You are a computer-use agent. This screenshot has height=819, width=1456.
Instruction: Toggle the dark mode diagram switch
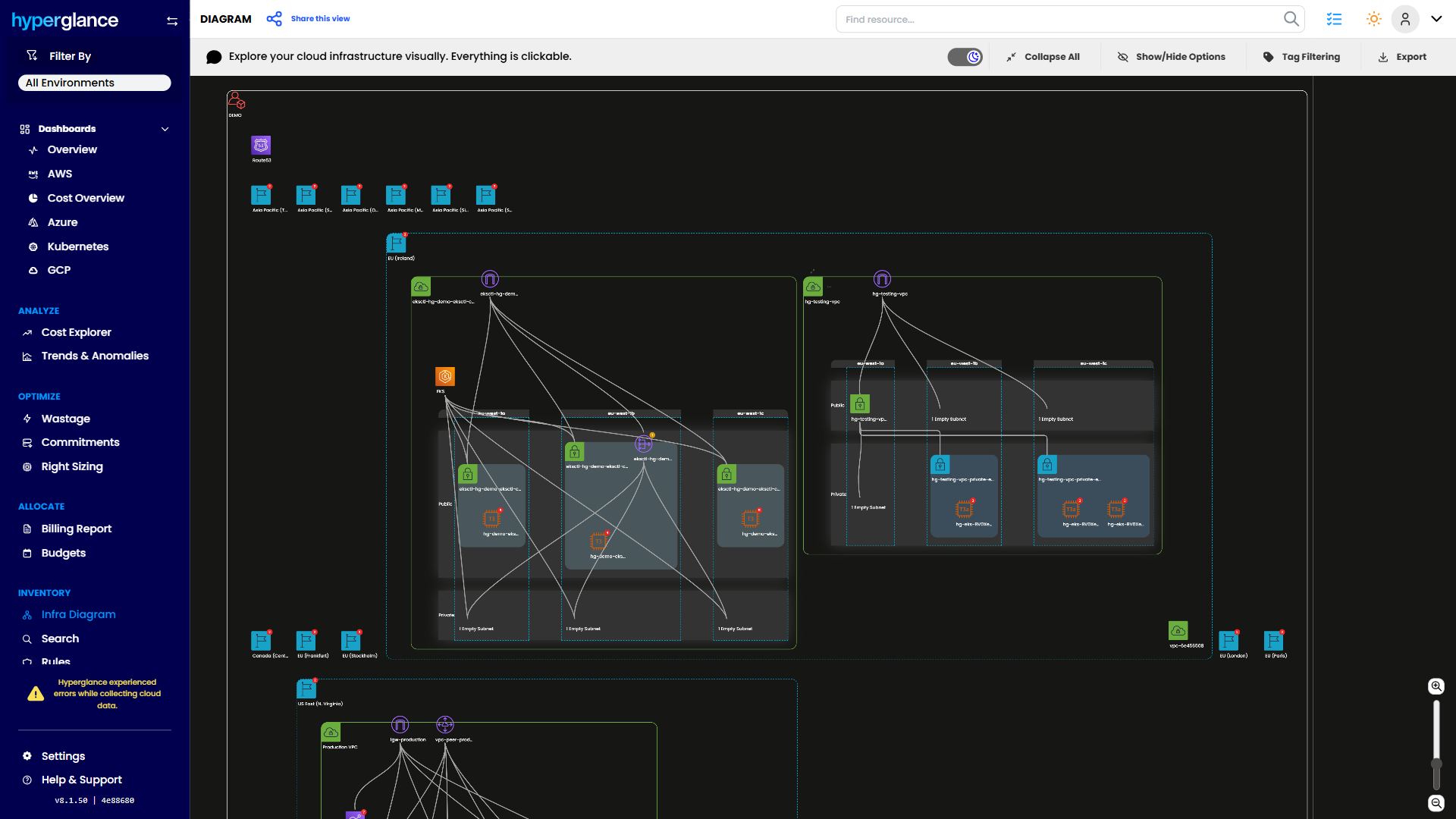[x=965, y=57]
